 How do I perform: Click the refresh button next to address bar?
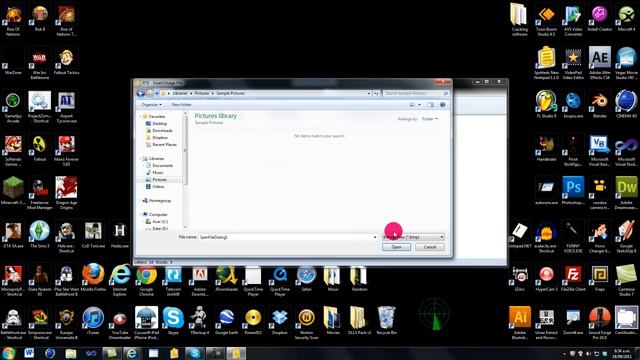coord(376,93)
